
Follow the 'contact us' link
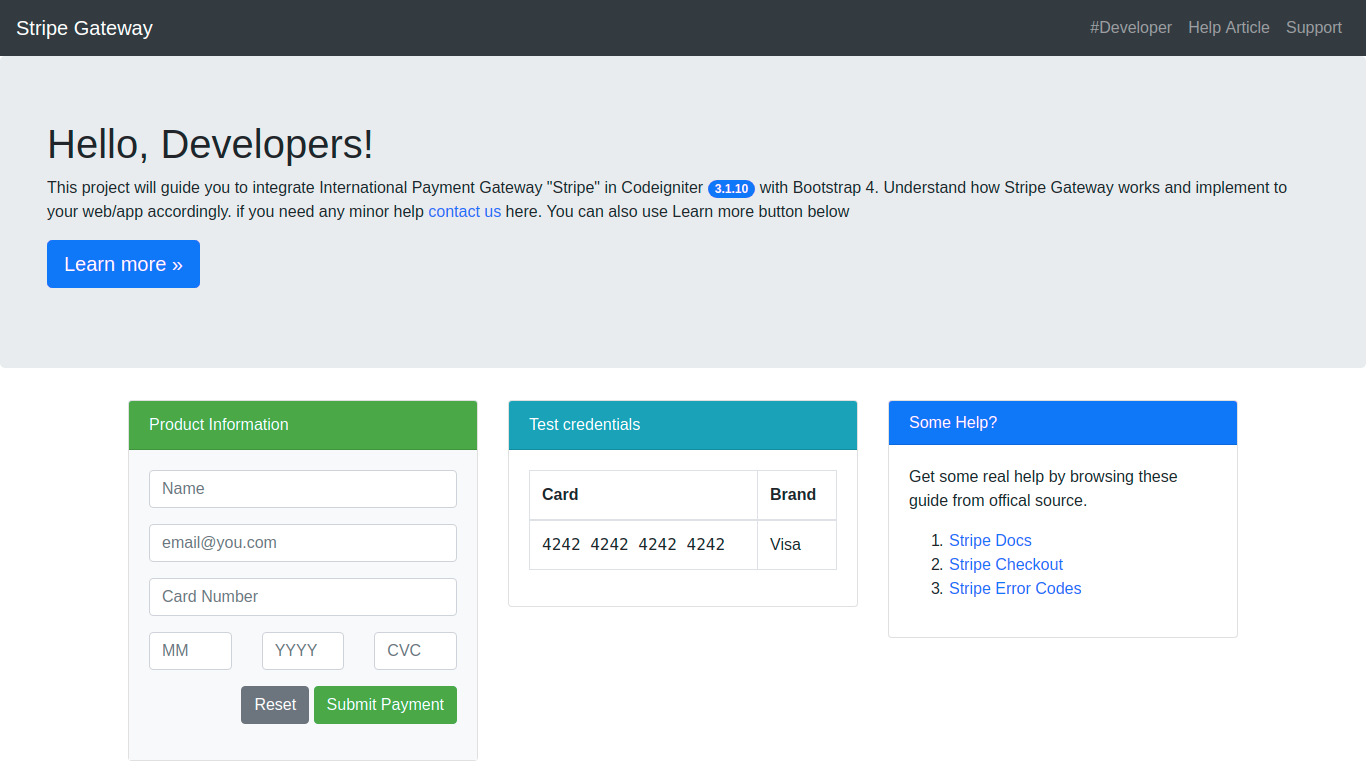click(x=465, y=211)
